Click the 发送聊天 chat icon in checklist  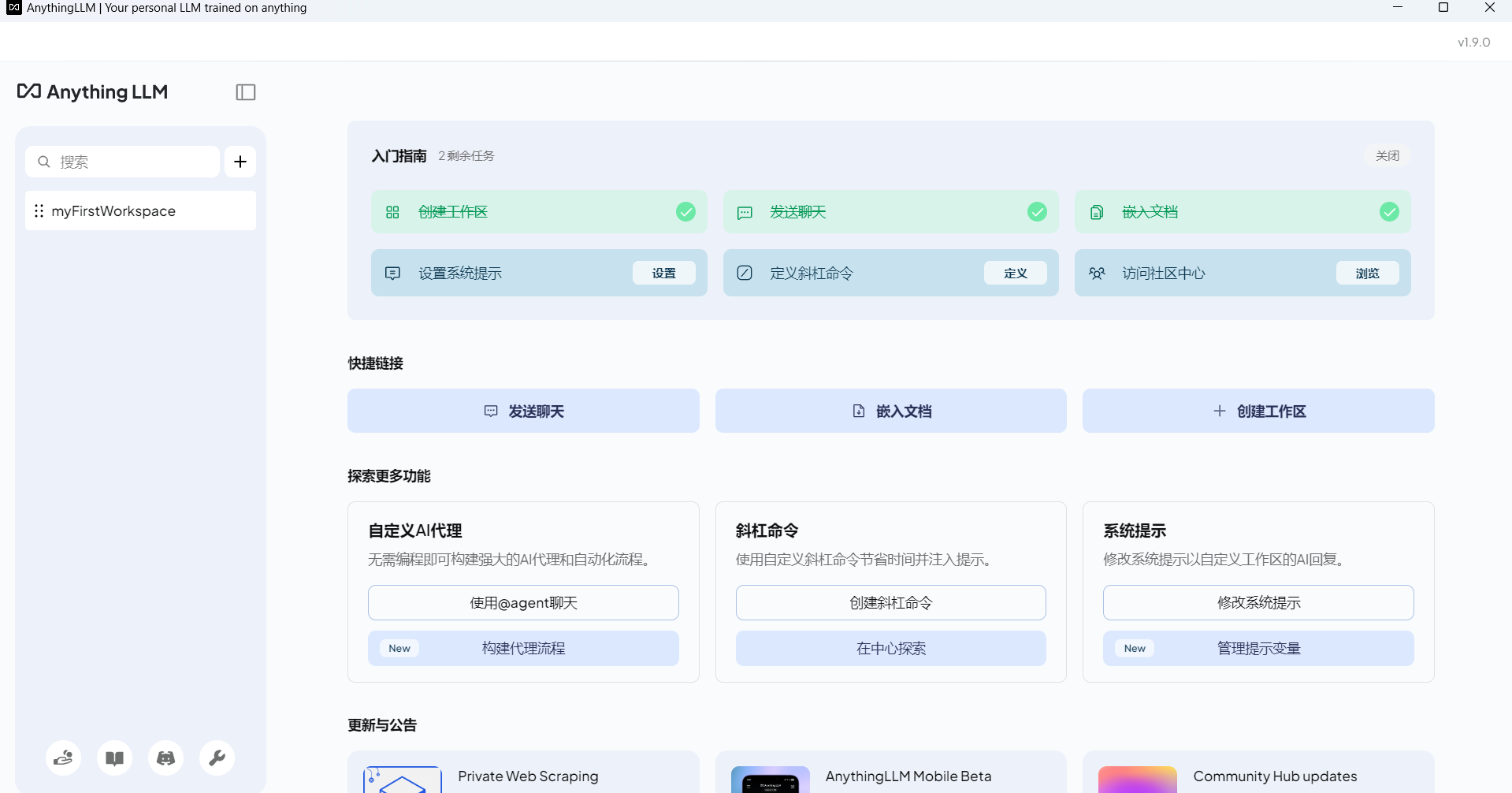pos(745,212)
